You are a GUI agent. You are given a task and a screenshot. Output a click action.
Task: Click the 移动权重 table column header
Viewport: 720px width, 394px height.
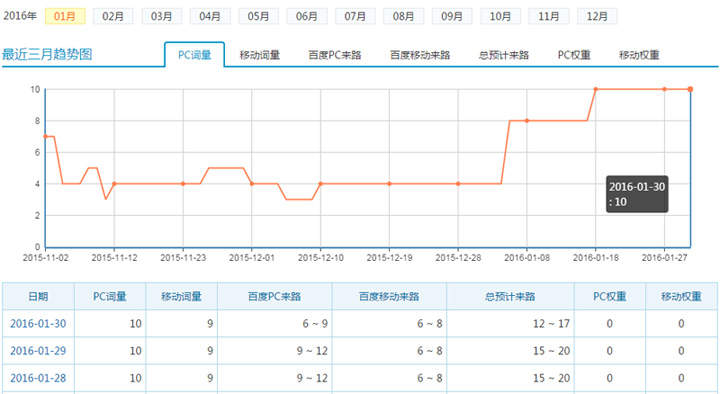click(681, 297)
